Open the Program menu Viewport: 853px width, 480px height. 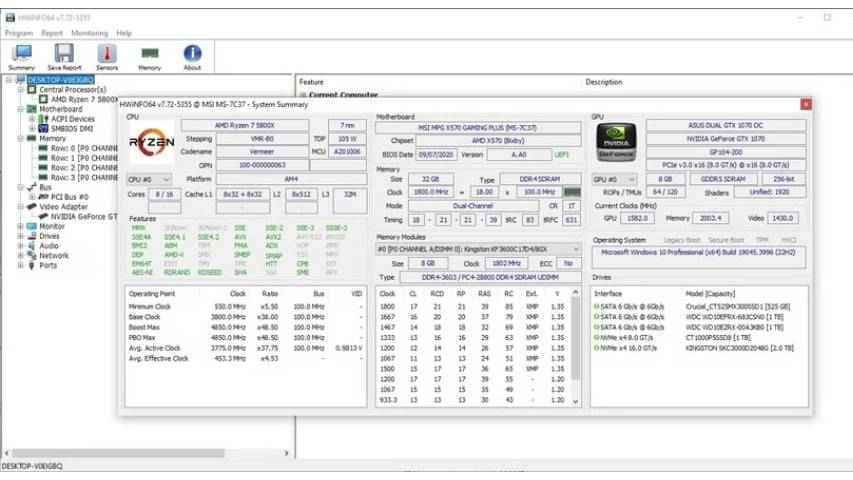pos(19,33)
